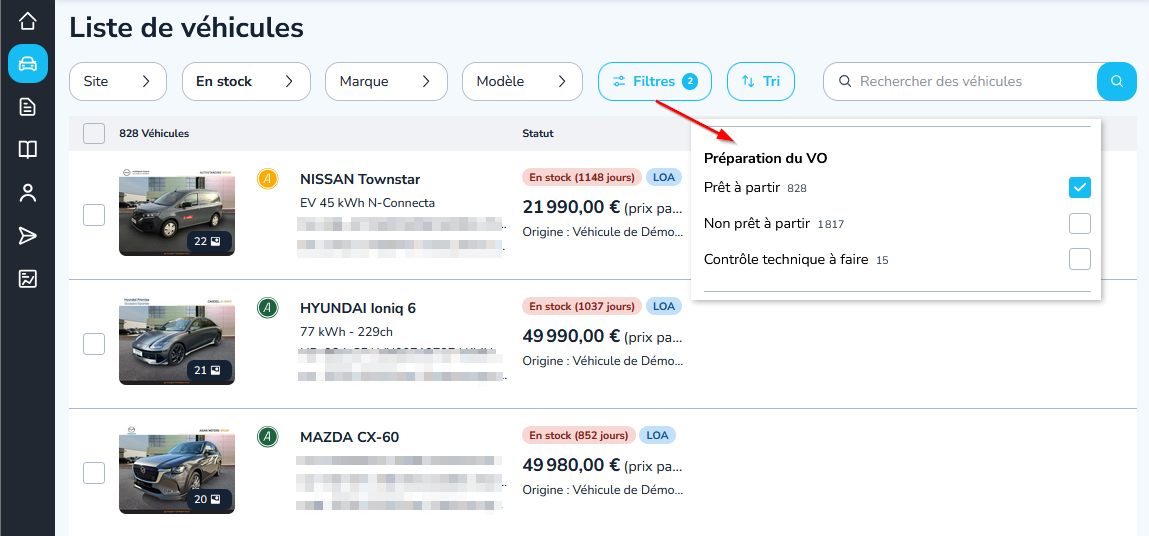Click the green A badge on MAZDA CX-60
1149x536 pixels.
267,436
